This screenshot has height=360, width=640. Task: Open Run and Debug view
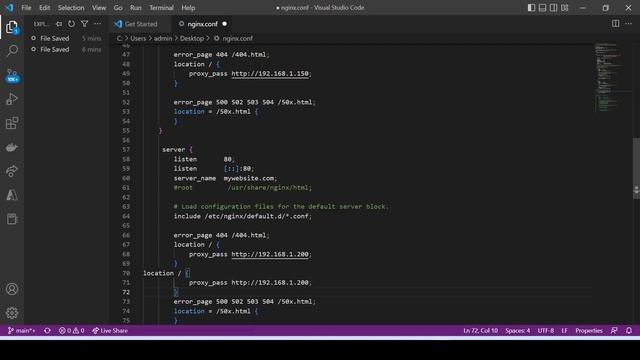pos(12,99)
